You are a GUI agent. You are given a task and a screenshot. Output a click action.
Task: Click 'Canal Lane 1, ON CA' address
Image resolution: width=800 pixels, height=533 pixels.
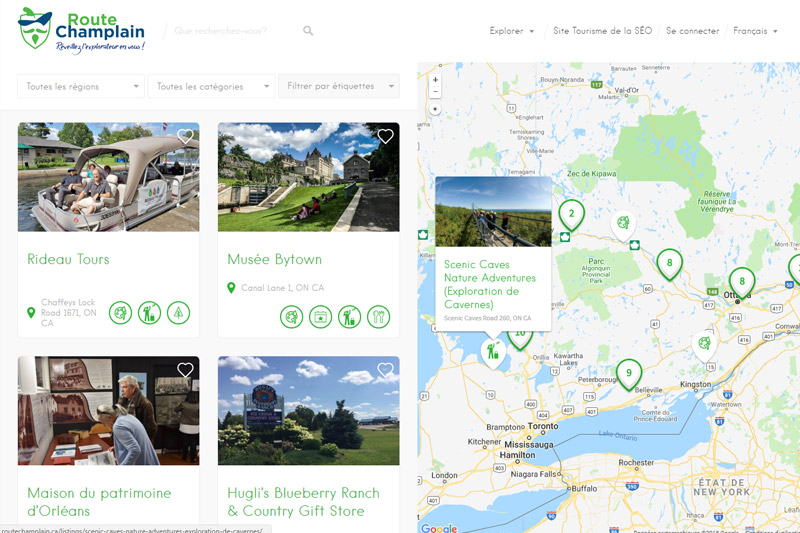(x=283, y=288)
